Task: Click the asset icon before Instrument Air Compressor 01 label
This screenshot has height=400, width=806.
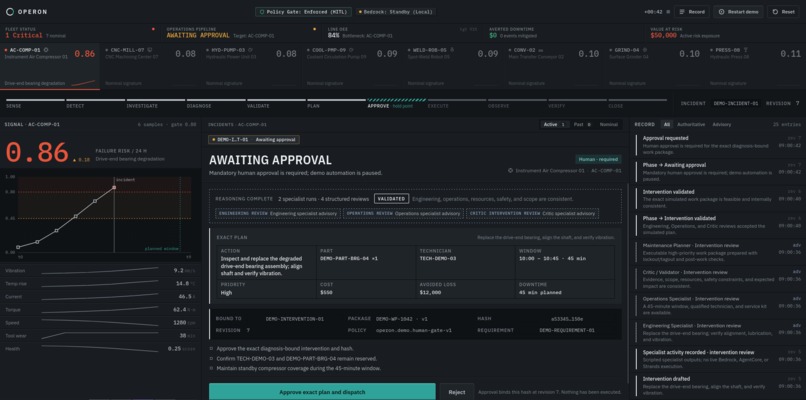Action: [x=510, y=170]
